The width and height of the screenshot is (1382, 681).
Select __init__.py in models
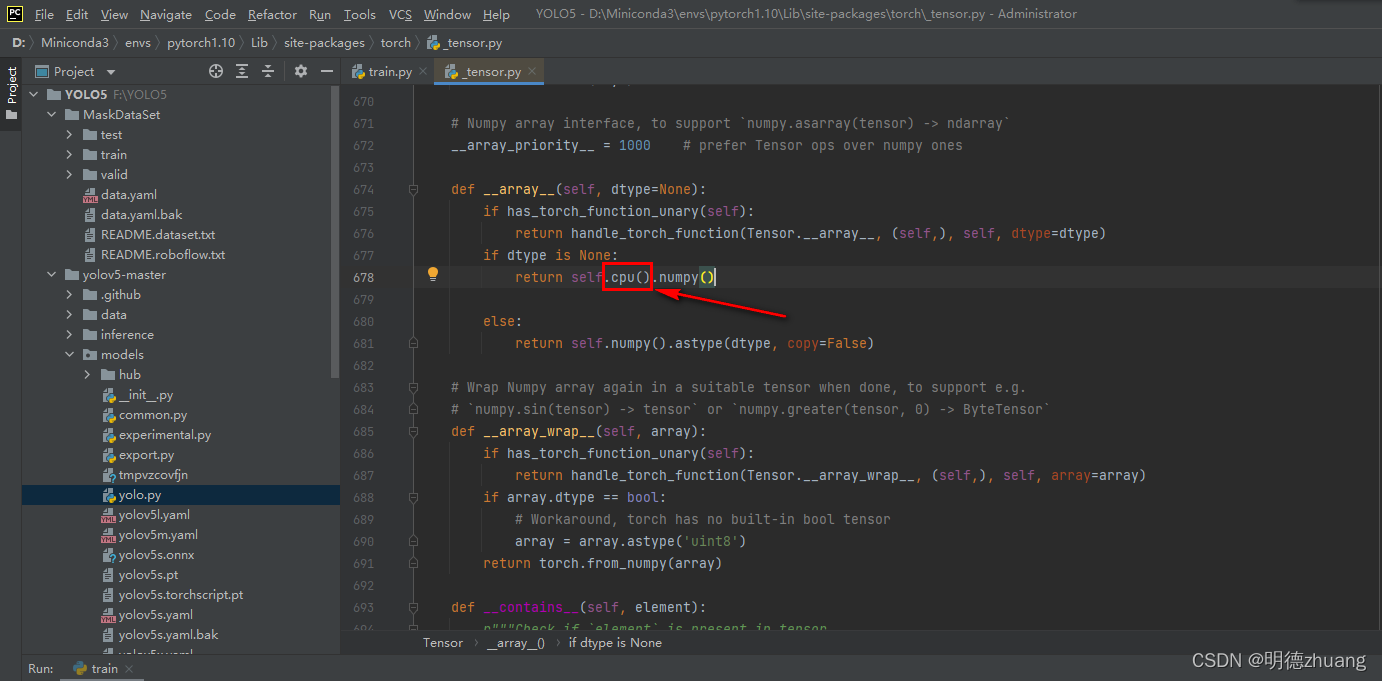click(x=146, y=394)
